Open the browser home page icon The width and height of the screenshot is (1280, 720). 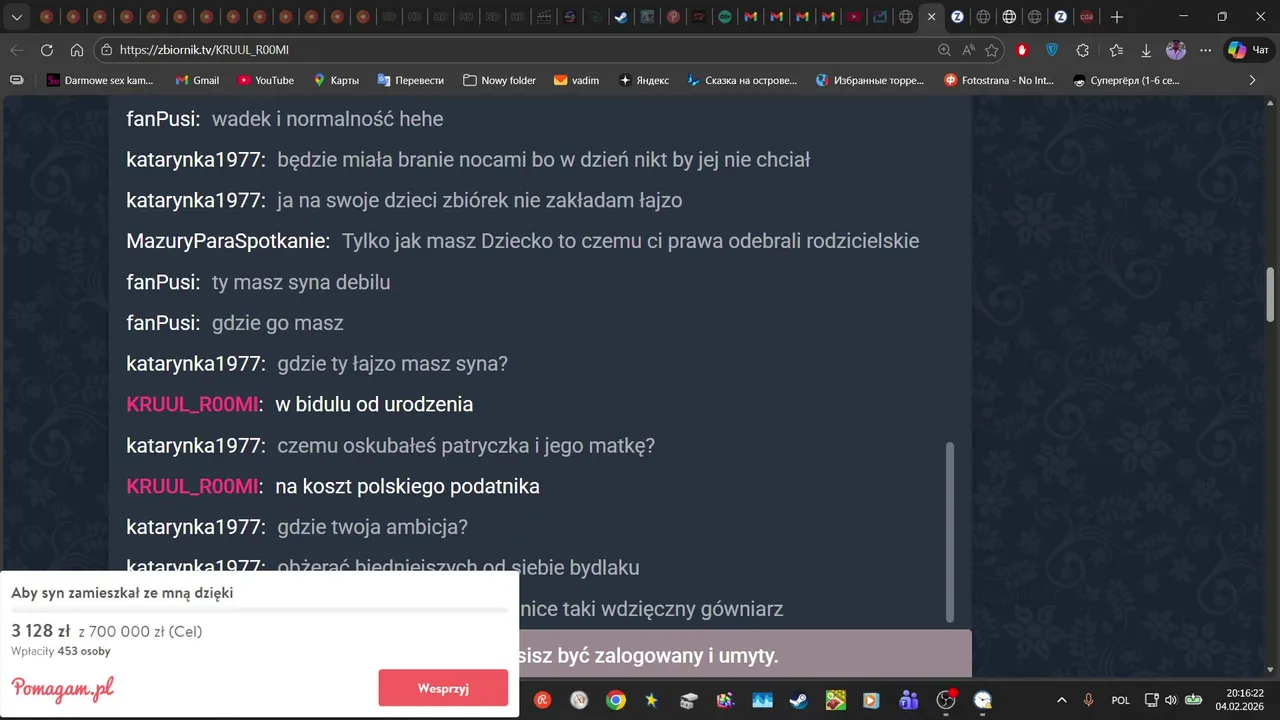(77, 50)
